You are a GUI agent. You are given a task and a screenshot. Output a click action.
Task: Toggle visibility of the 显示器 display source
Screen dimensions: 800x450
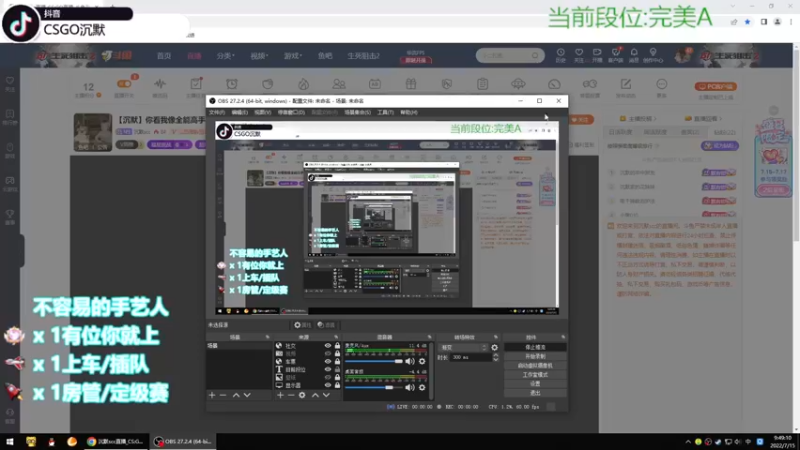tap(328, 385)
